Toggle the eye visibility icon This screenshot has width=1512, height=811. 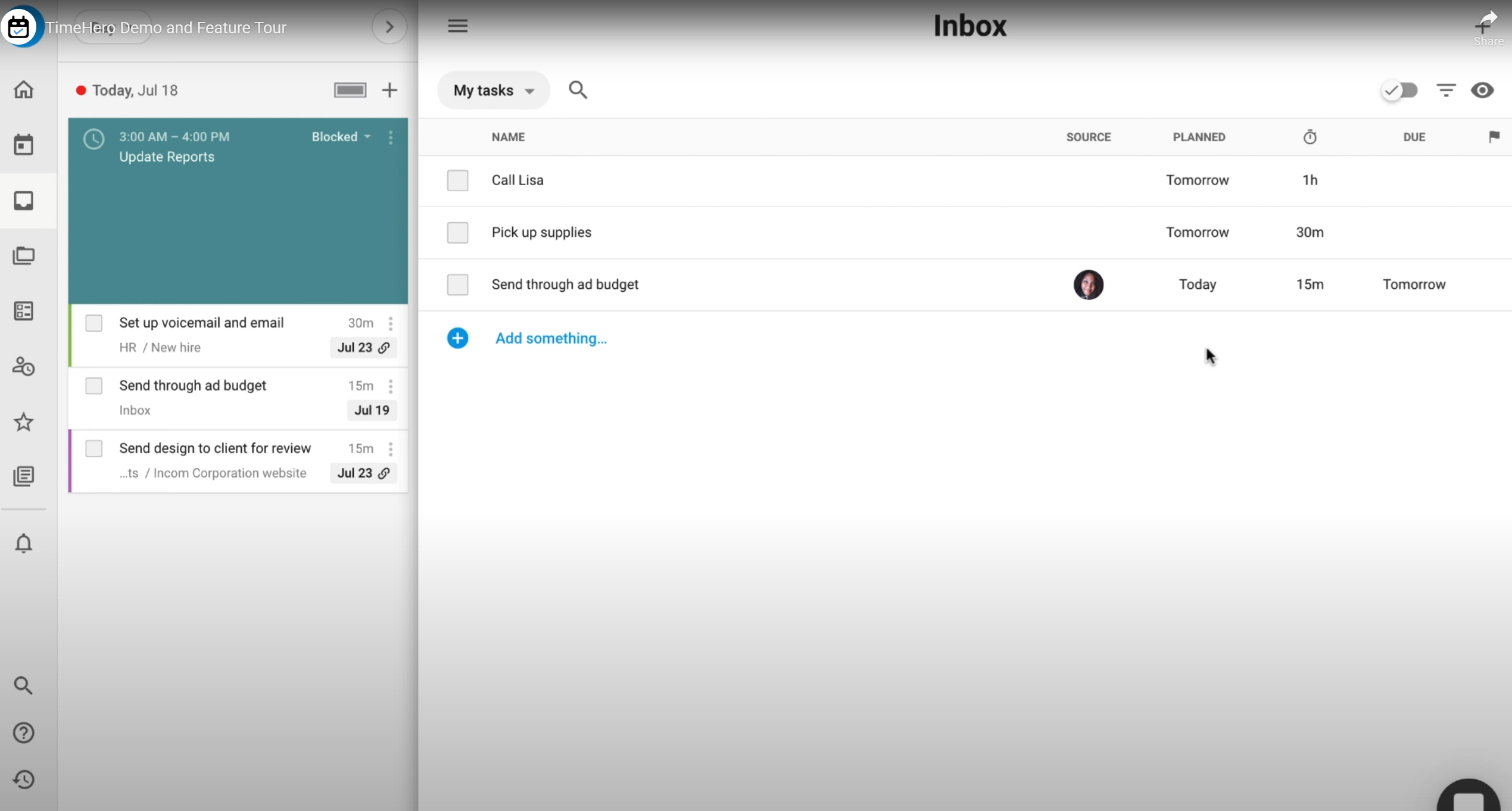(x=1482, y=90)
